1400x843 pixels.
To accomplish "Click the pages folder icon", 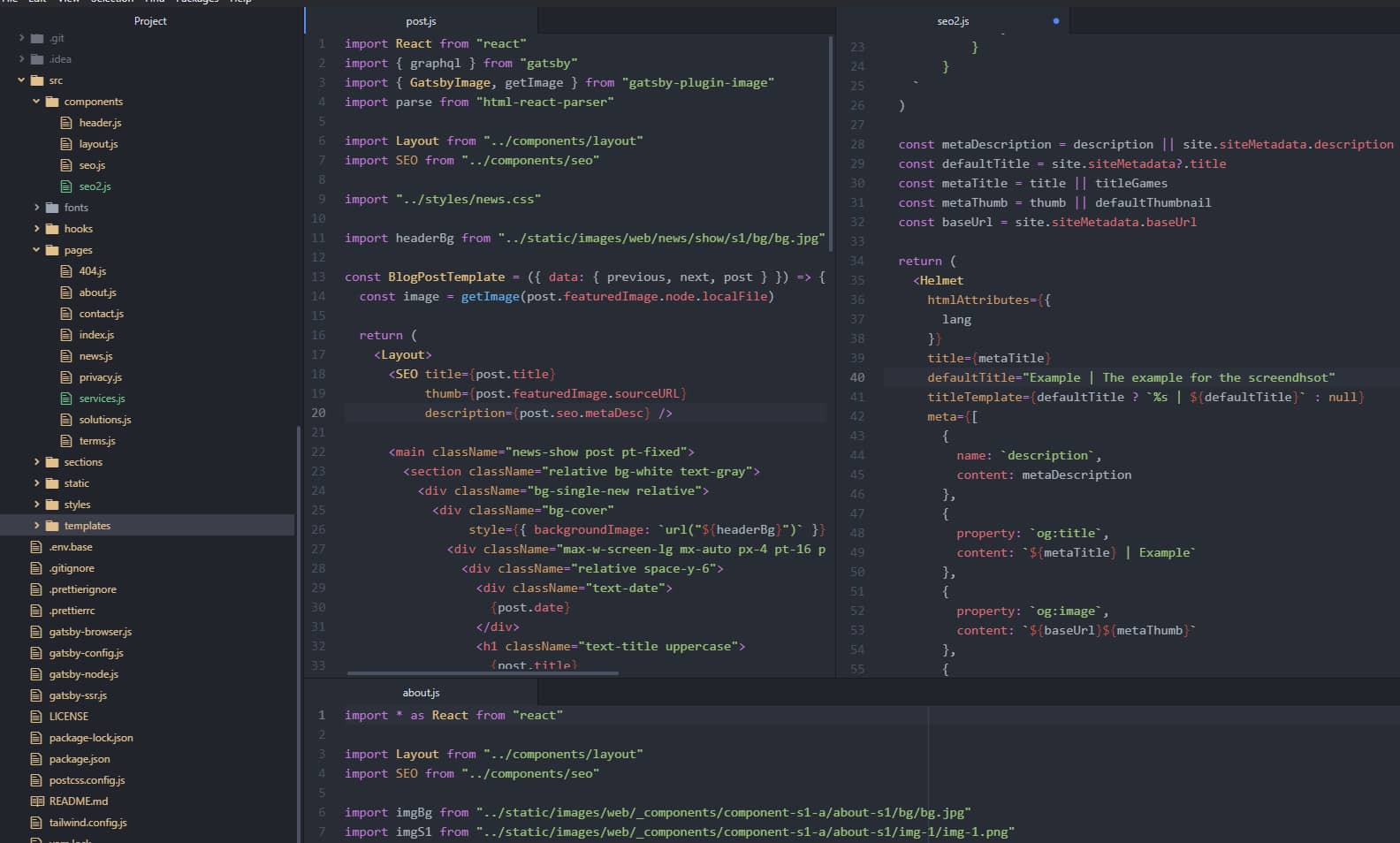I will pos(52,250).
